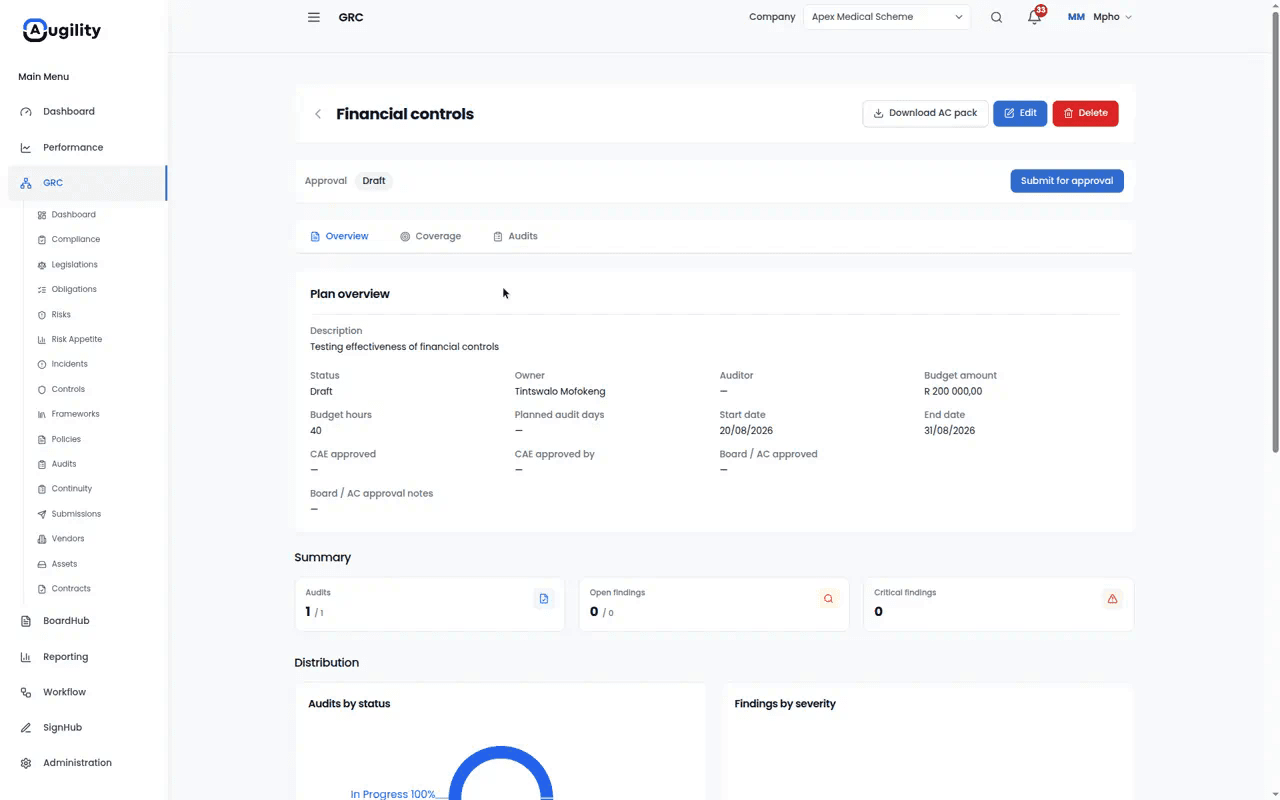Viewport: 1280px width, 800px height.
Task: Click the Open findings magnifier icon
Action: tap(828, 599)
